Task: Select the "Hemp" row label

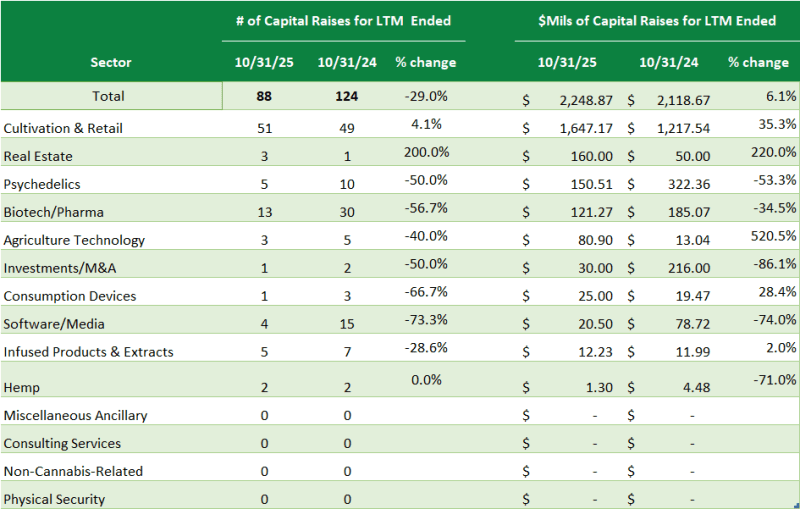Action: tap(21, 387)
